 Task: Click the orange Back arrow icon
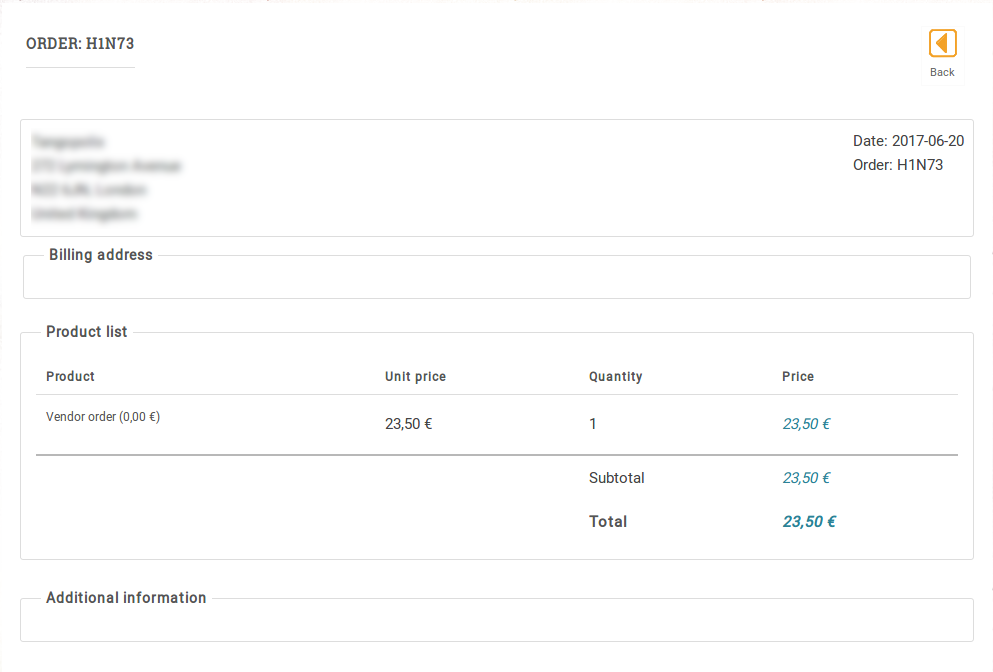(942, 43)
